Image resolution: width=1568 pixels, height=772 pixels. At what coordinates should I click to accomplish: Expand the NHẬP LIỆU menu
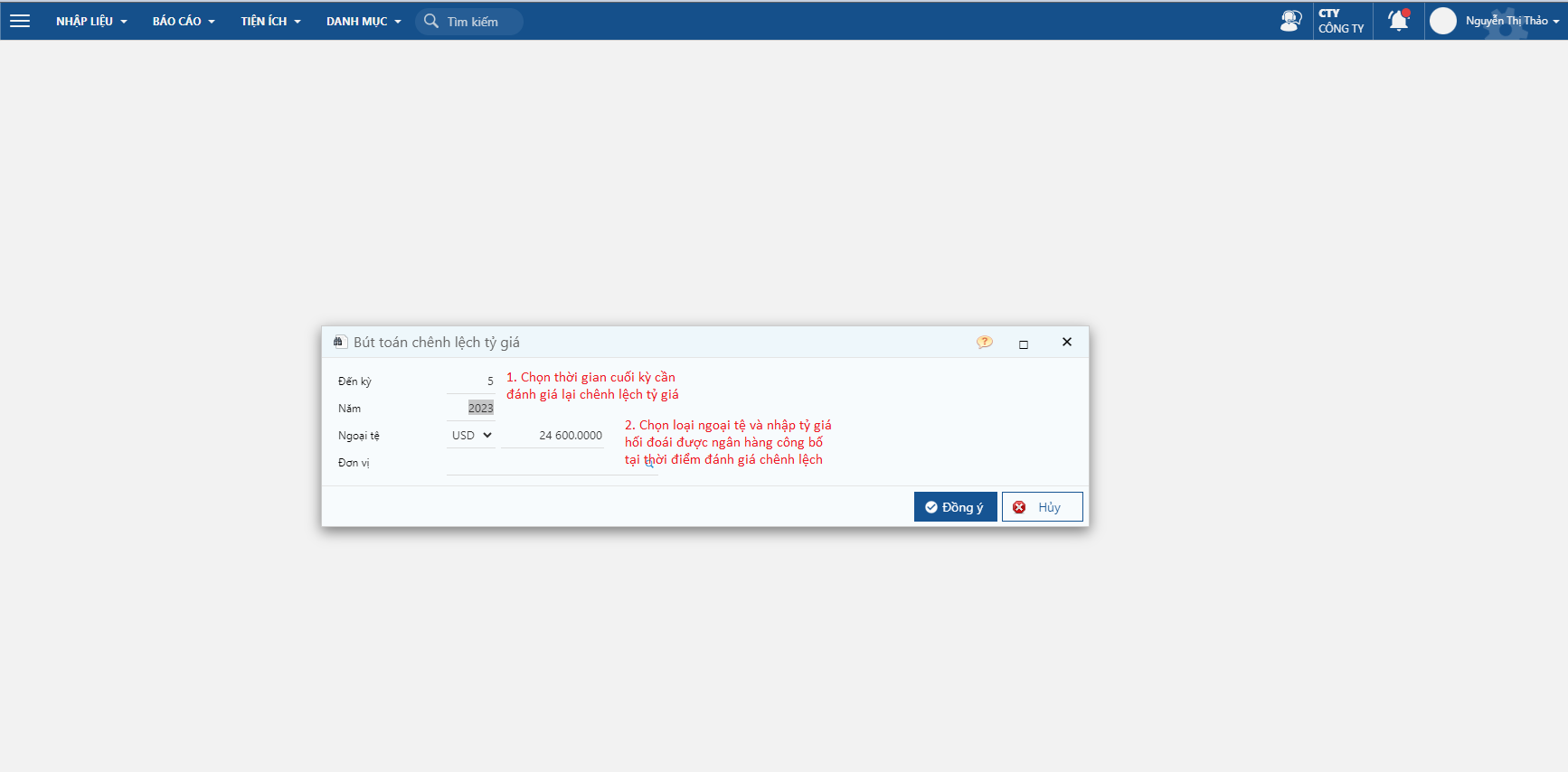pos(91,21)
